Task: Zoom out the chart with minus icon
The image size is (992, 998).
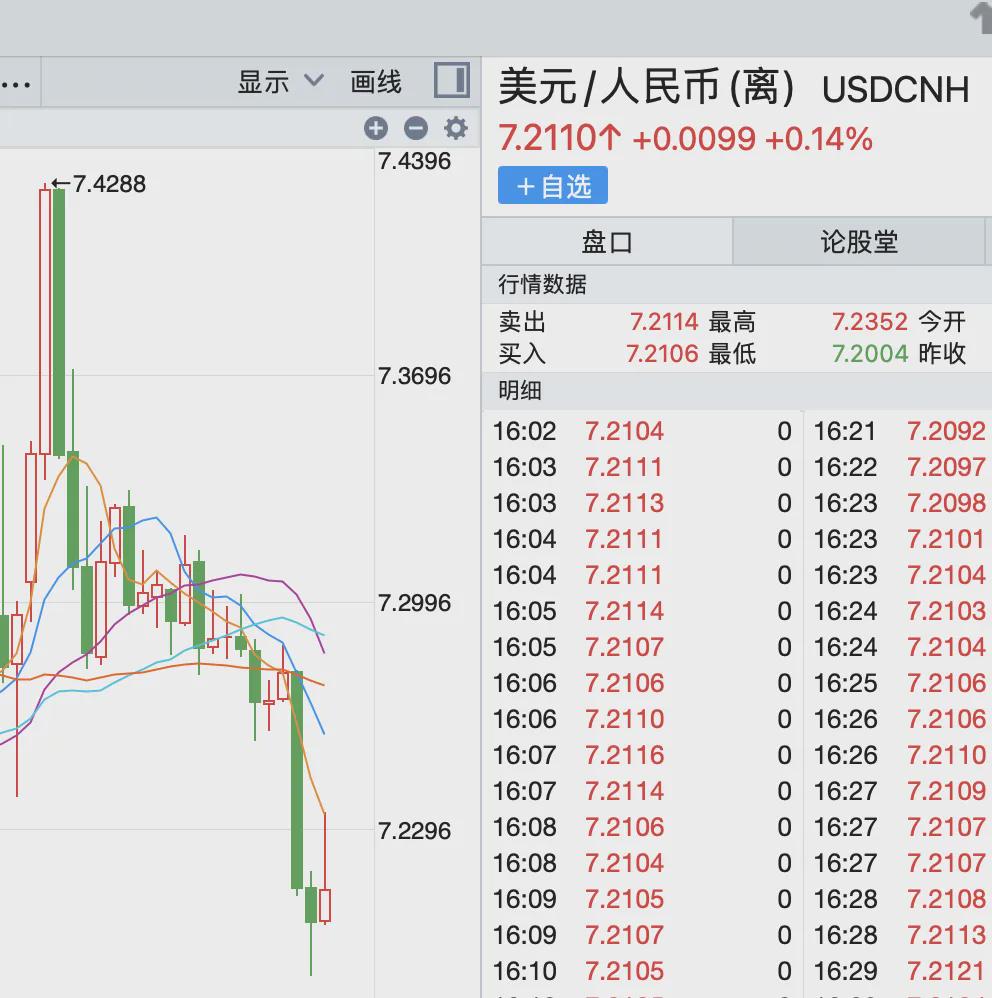Action: [x=416, y=128]
